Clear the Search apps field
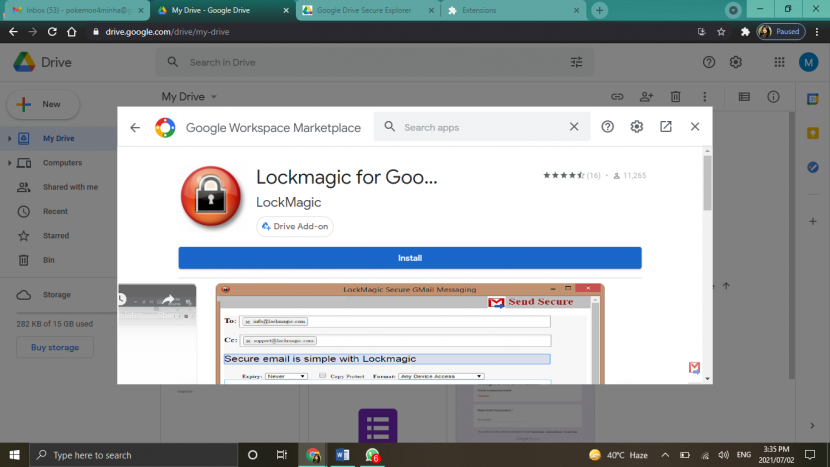The image size is (830, 467). pos(574,127)
